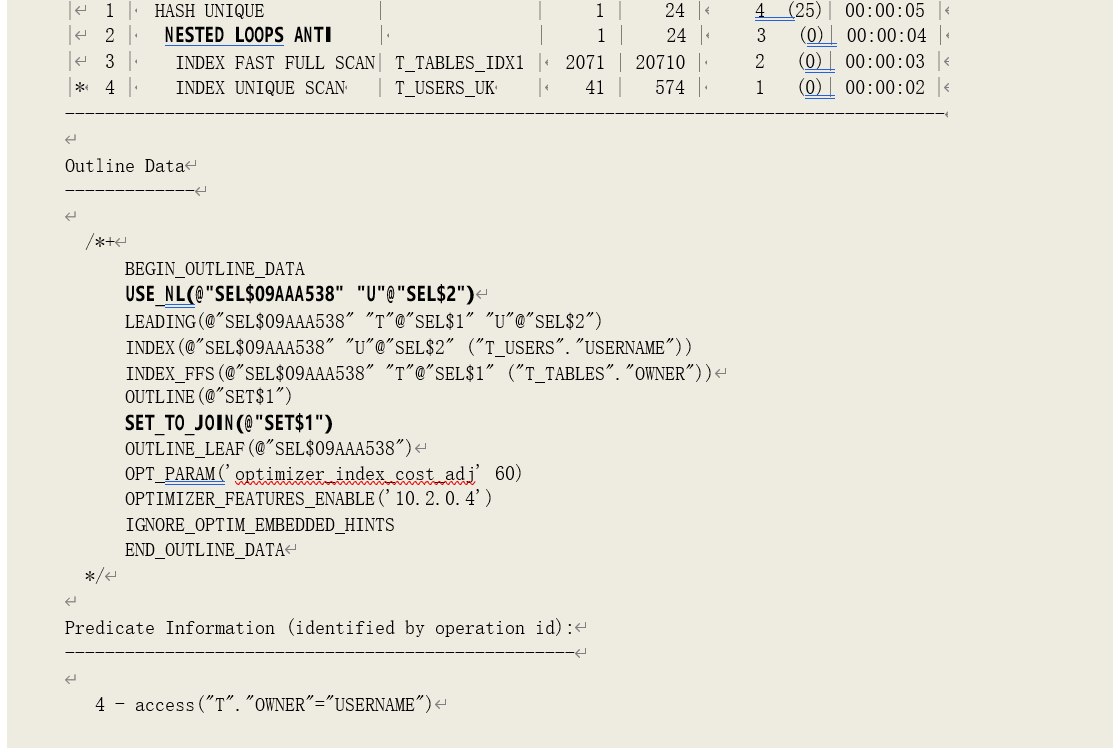Click the HASH UNIQUE operation text

210,12
